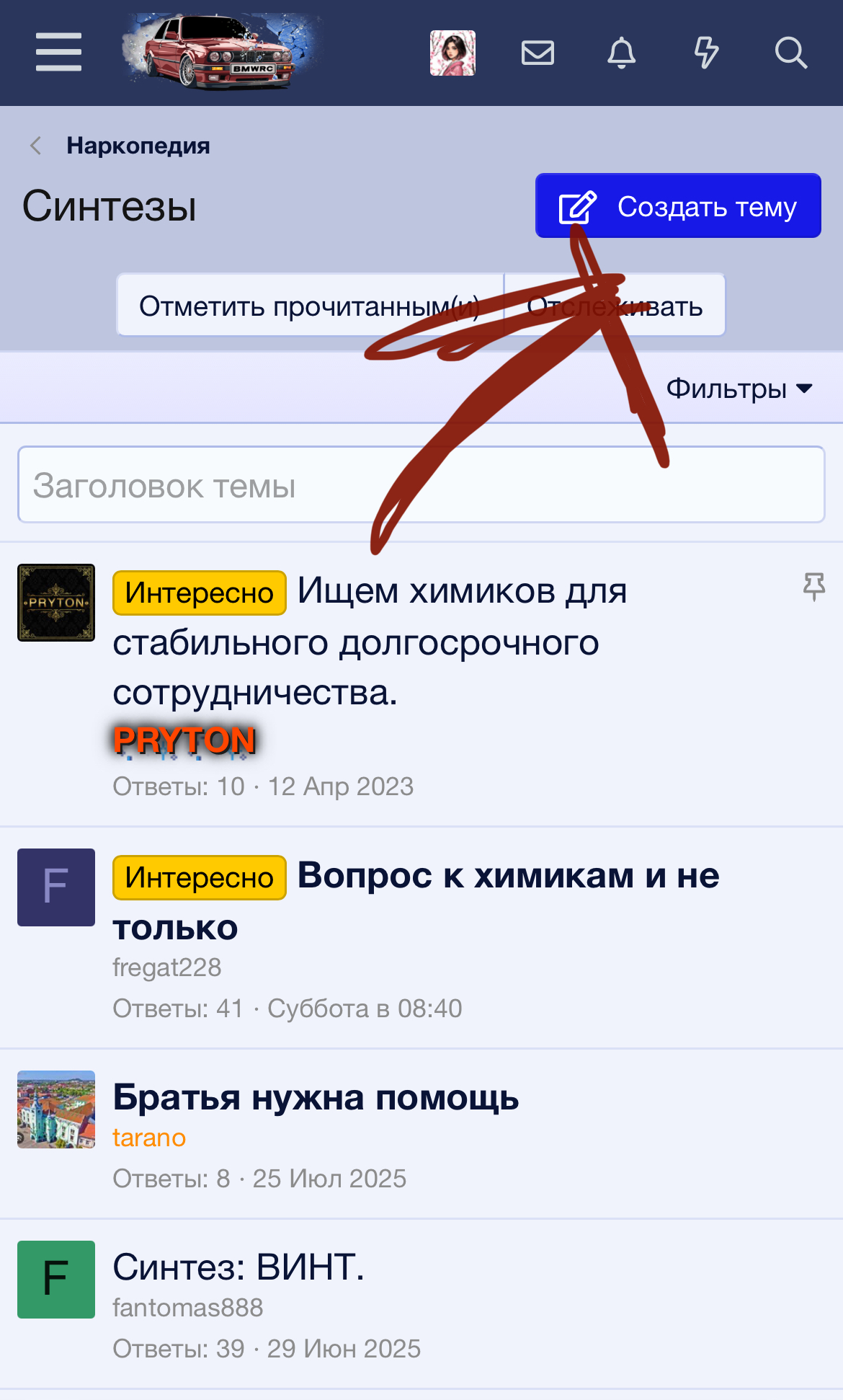This screenshot has height=1400, width=843.
Task: Click Отметить прочитанным(и) button
Action: [x=310, y=306]
